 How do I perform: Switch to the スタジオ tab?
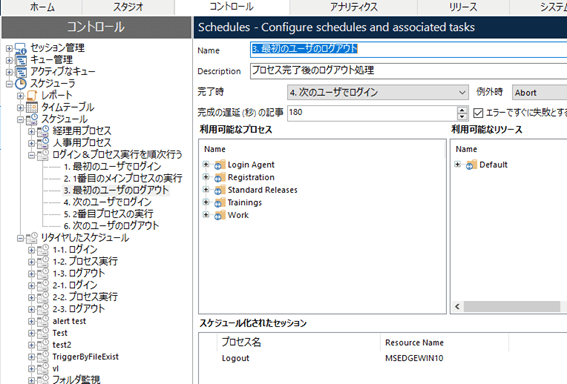click(128, 7)
